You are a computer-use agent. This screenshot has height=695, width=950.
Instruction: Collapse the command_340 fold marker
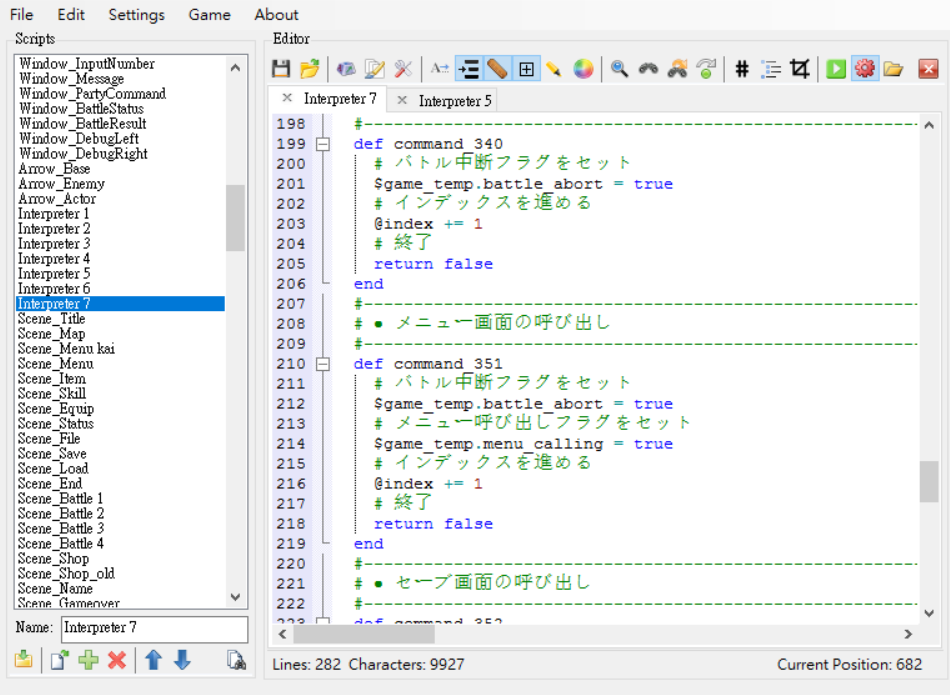(x=323, y=144)
